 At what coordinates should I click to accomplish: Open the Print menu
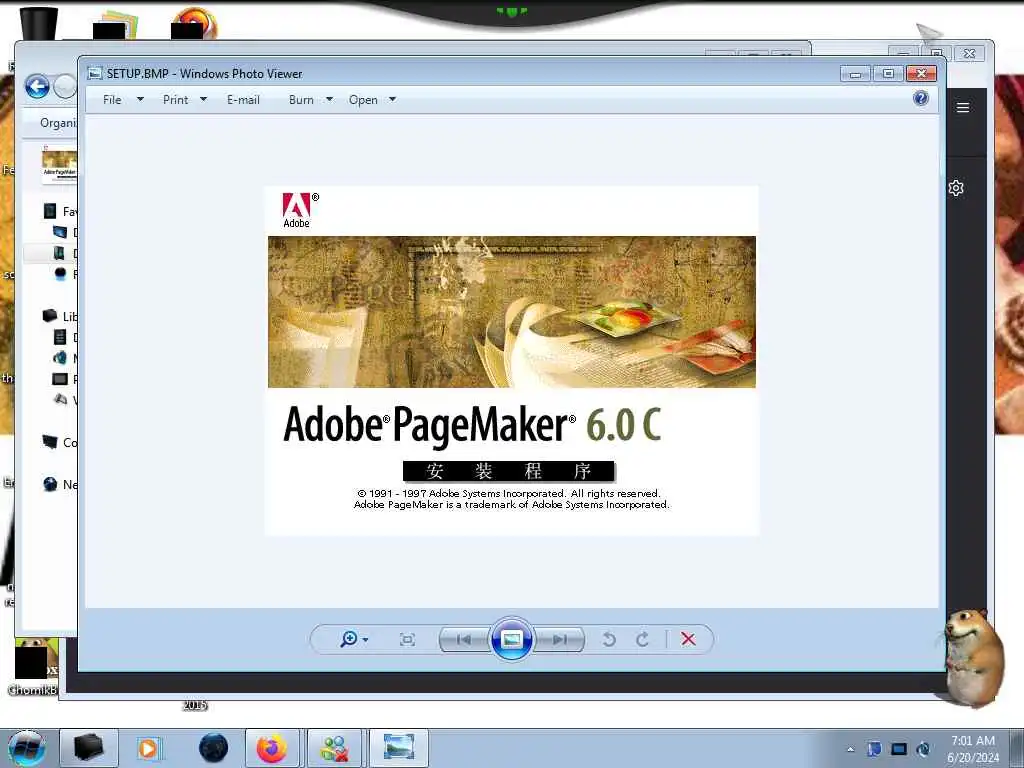[175, 100]
